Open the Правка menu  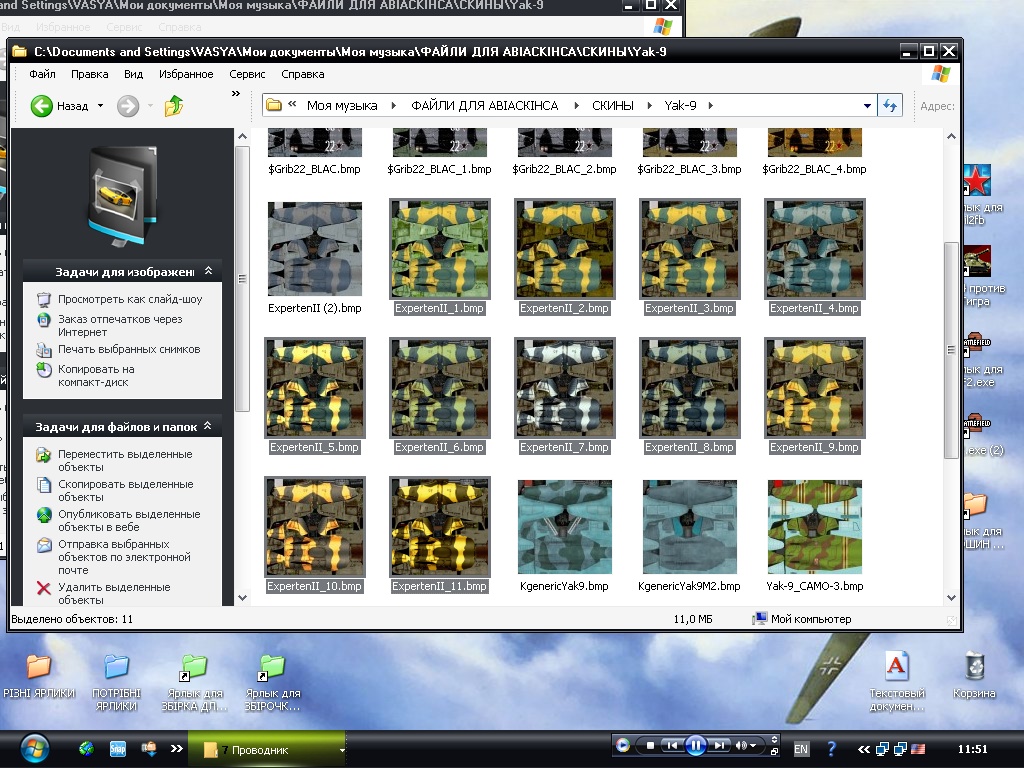tap(89, 74)
